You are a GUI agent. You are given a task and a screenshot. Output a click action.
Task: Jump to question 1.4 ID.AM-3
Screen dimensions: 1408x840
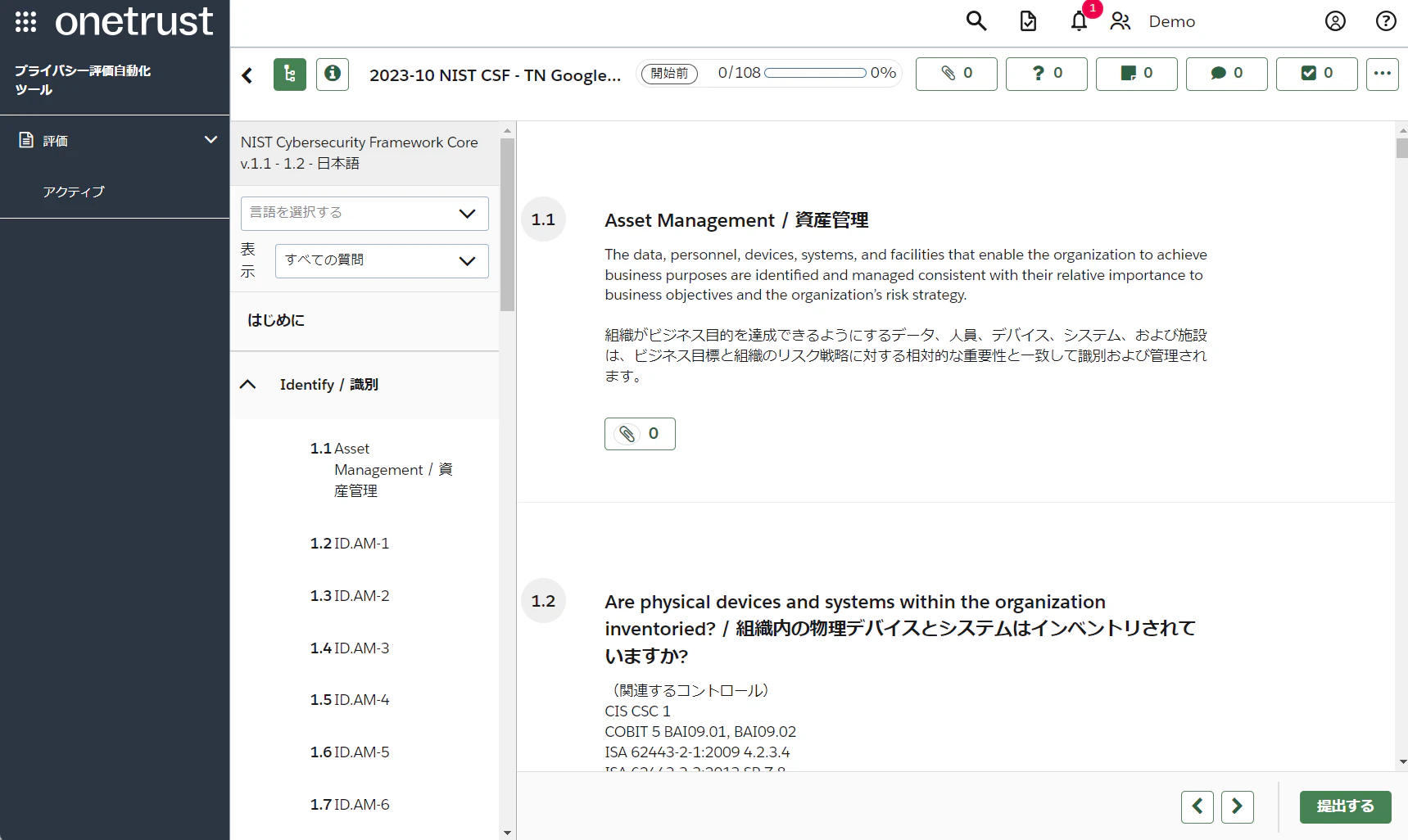[350, 648]
